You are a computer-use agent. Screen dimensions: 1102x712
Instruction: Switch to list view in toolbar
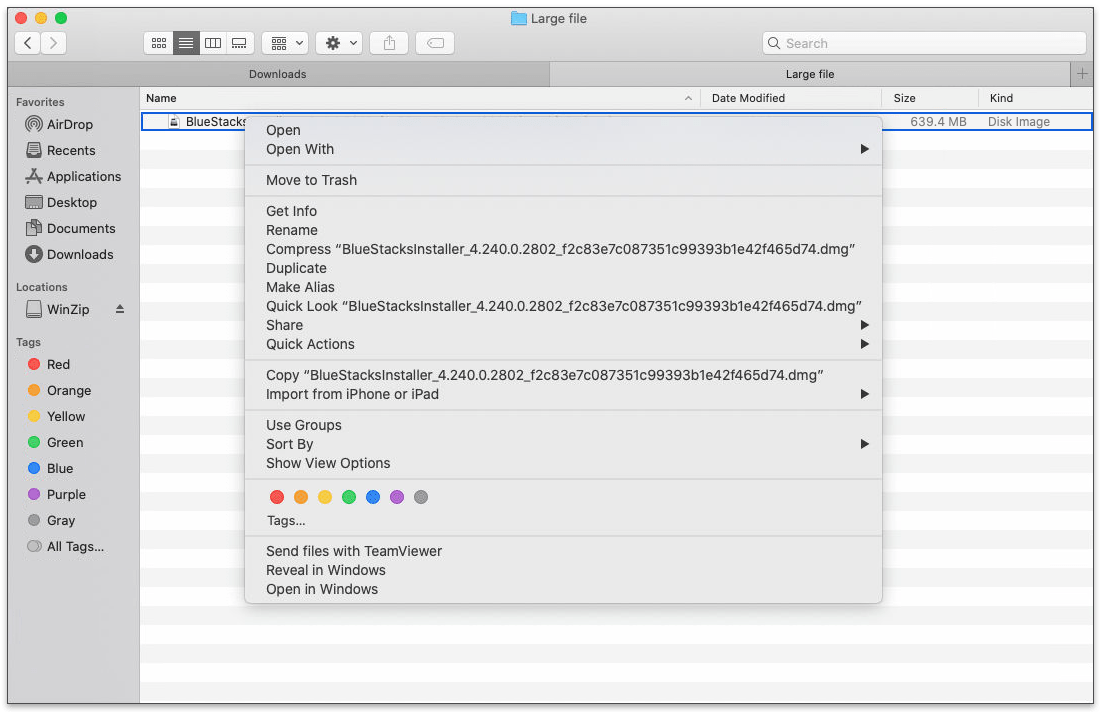(186, 43)
